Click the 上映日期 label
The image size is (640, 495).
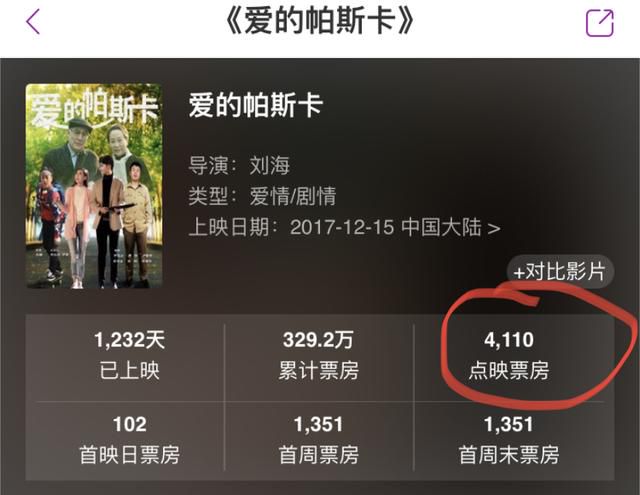229,227
